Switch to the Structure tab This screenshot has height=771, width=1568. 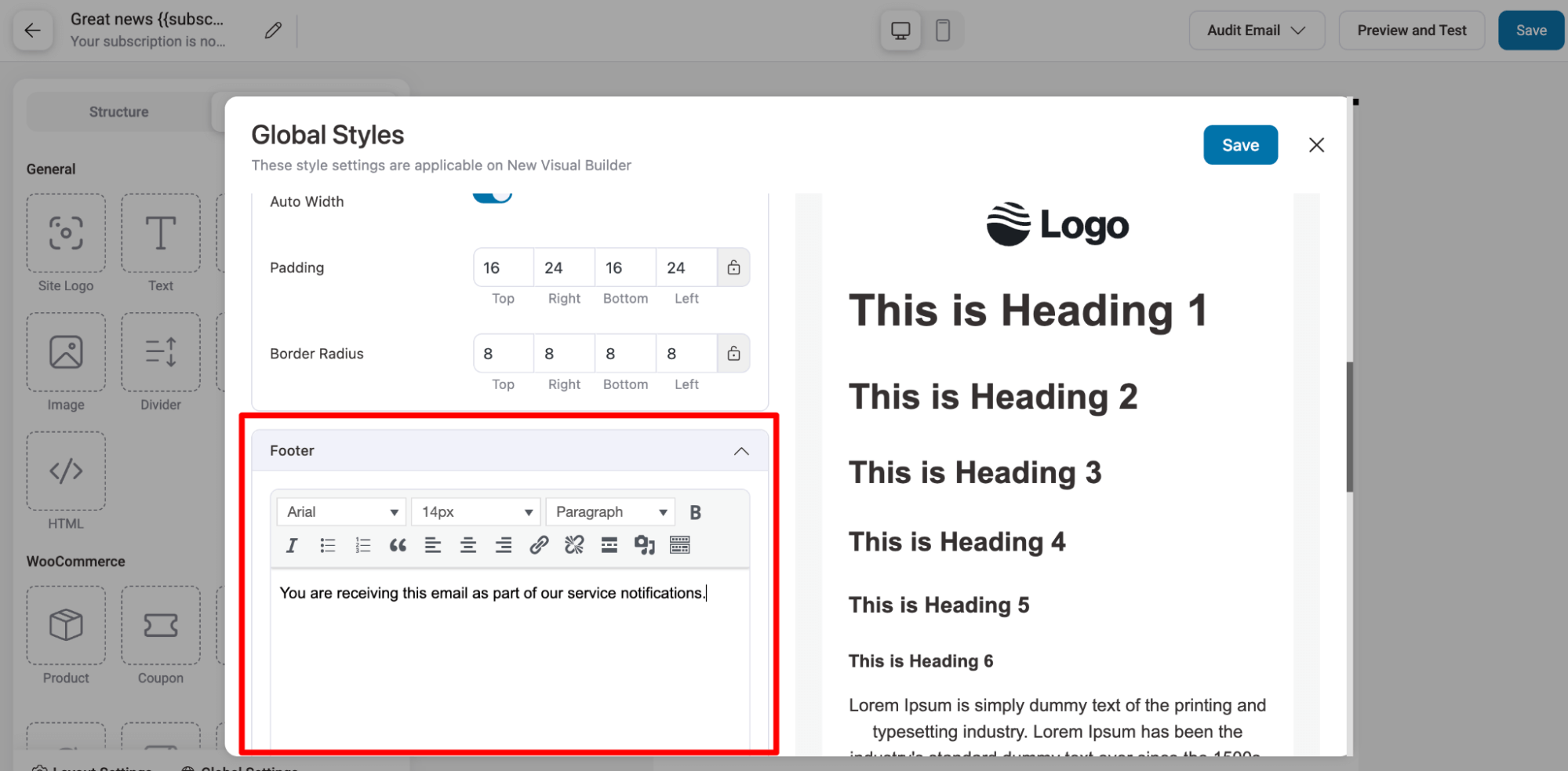[118, 111]
